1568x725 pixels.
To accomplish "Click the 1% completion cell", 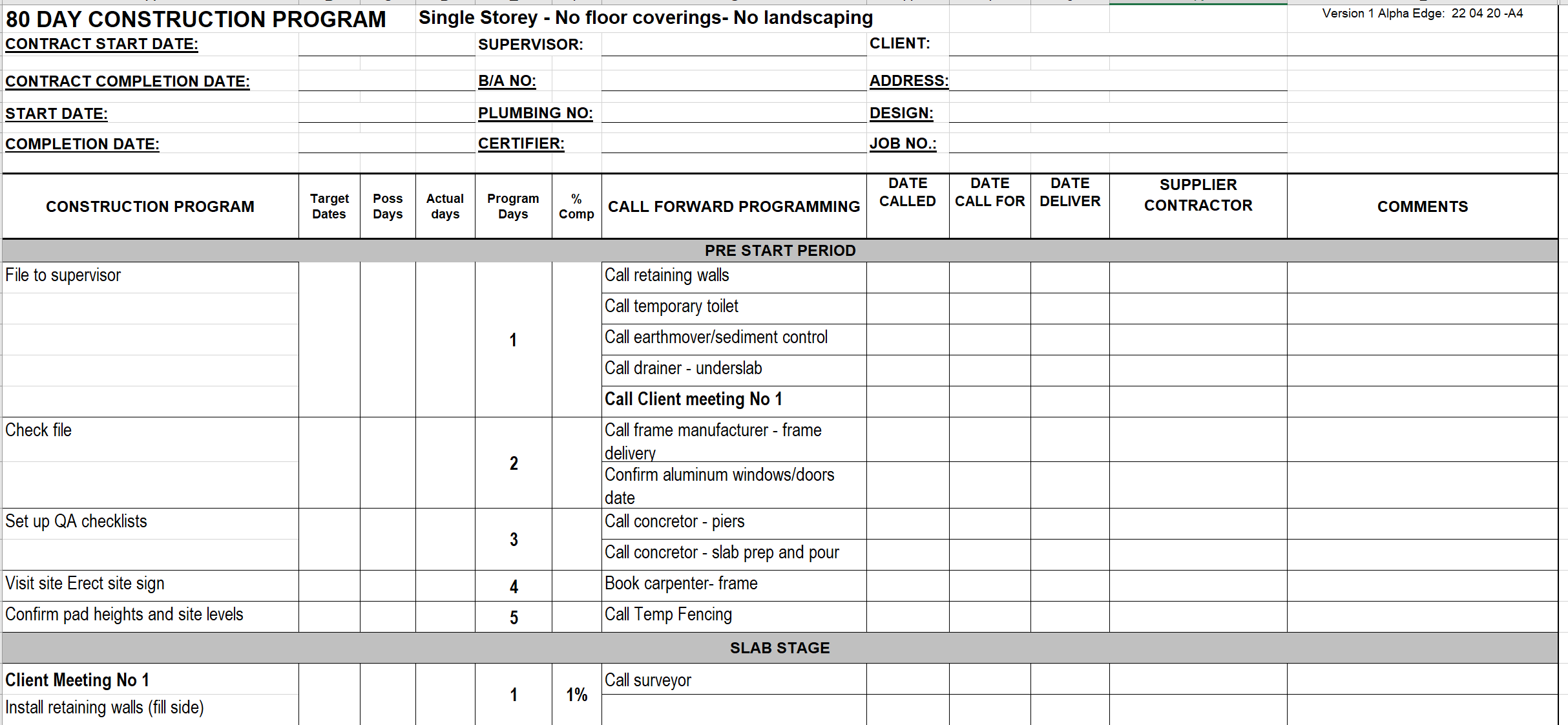I will [x=576, y=695].
